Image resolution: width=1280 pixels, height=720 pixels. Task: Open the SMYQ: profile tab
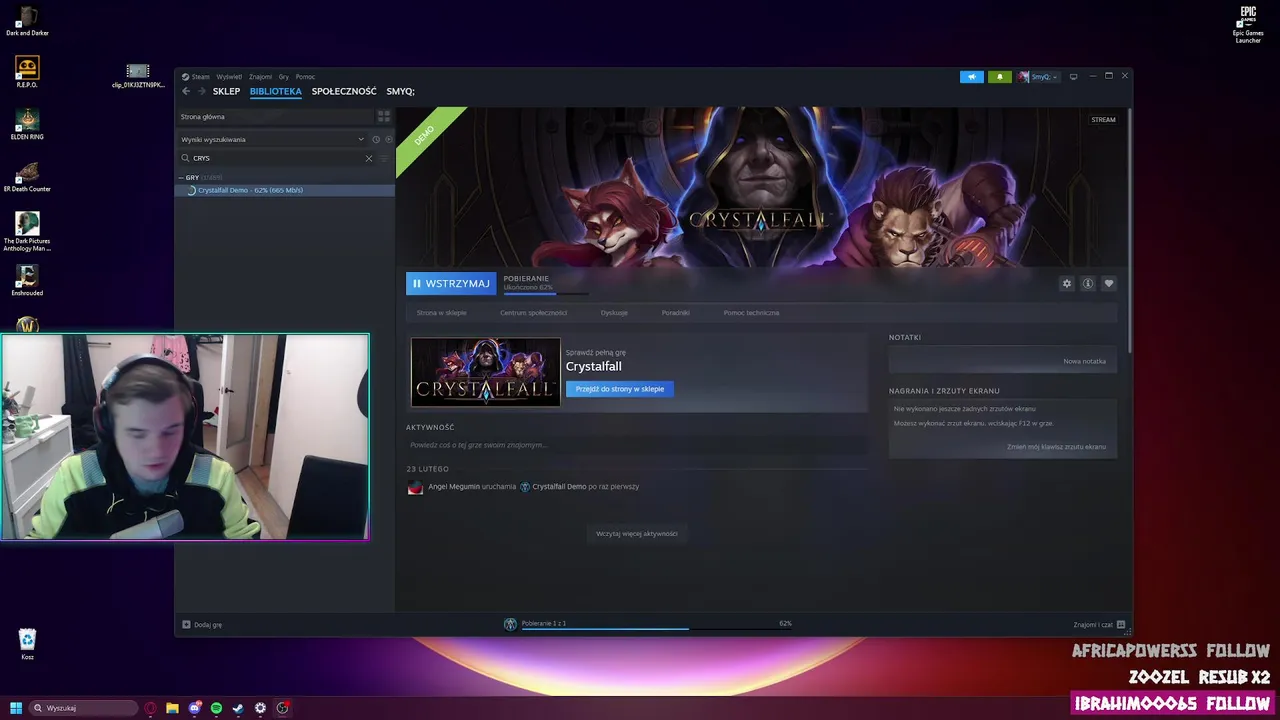click(x=400, y=91)
